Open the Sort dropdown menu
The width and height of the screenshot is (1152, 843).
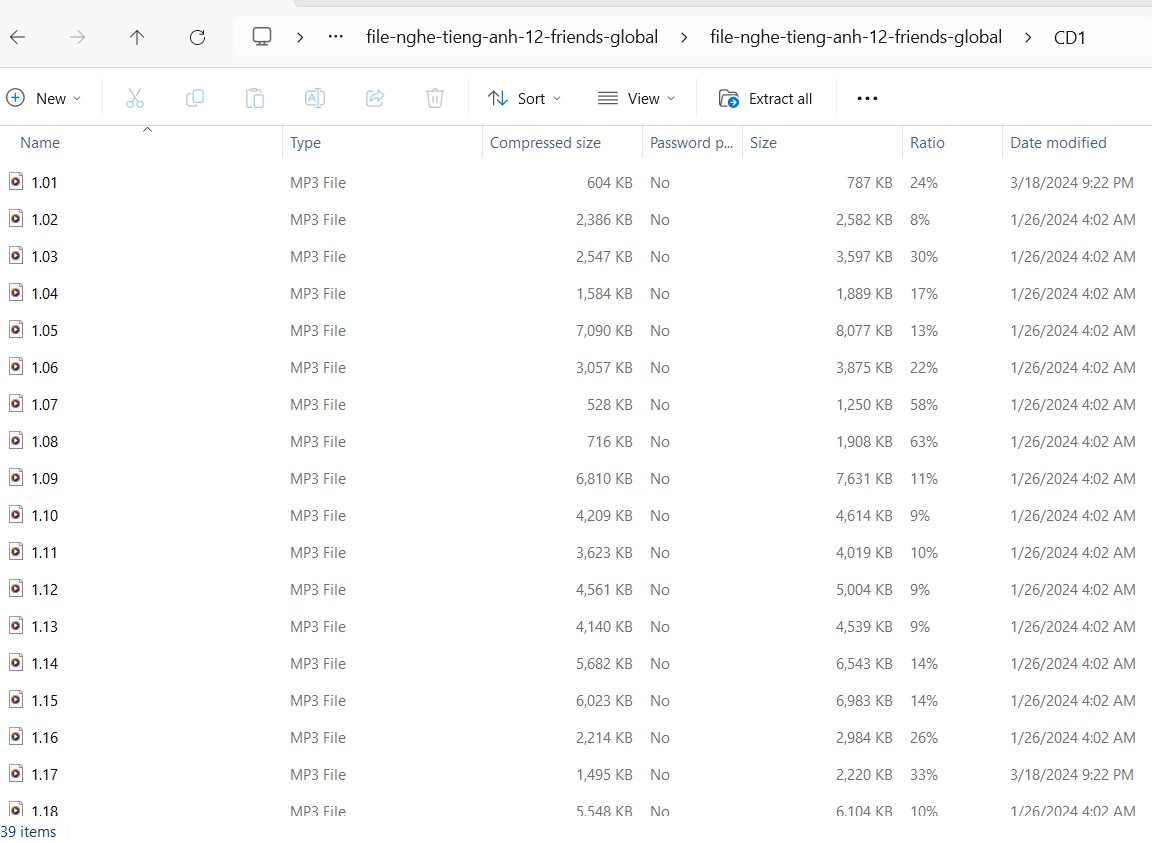click(x=524, y=98)
